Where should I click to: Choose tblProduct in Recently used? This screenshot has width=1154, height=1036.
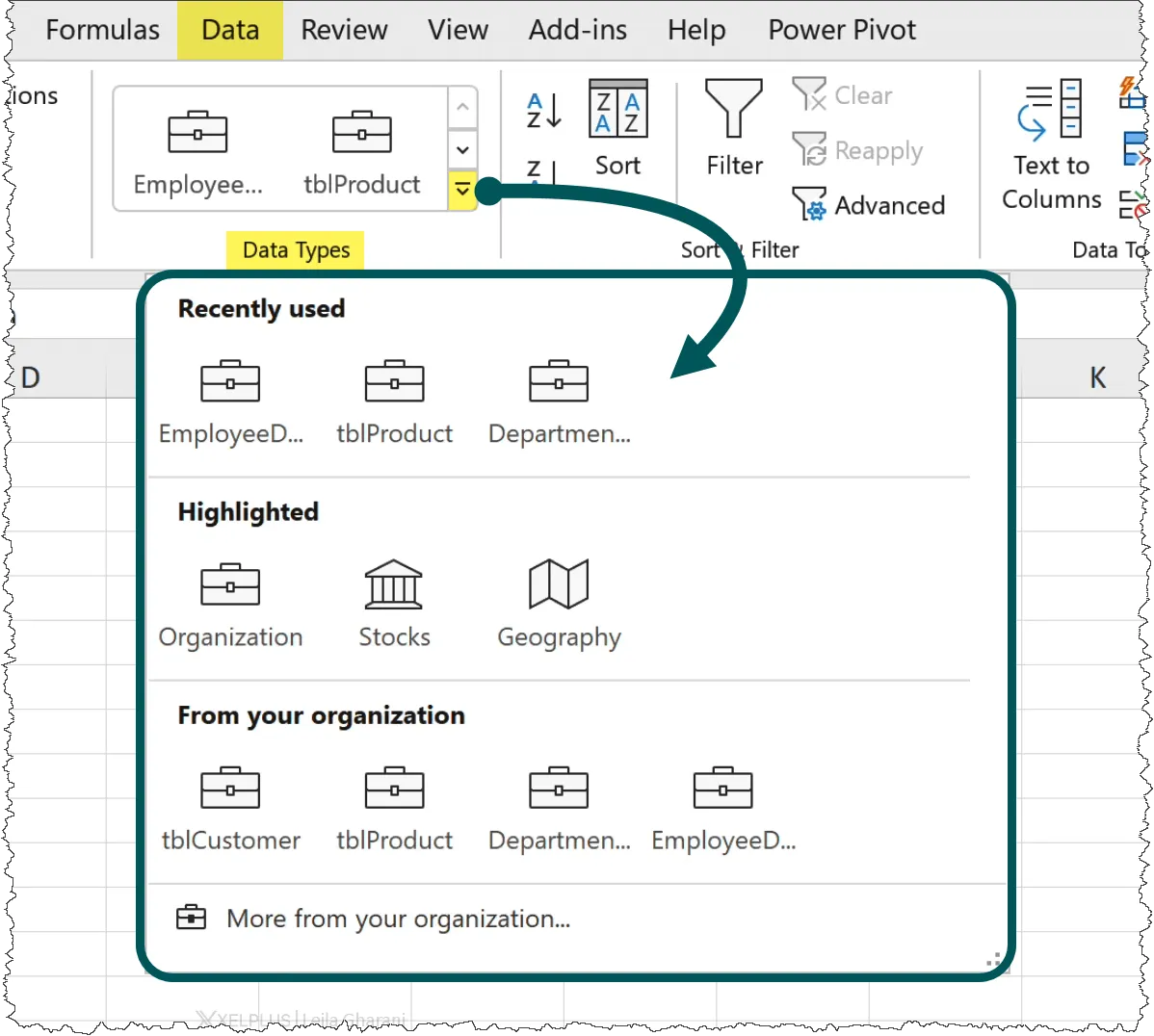point(394,382)
